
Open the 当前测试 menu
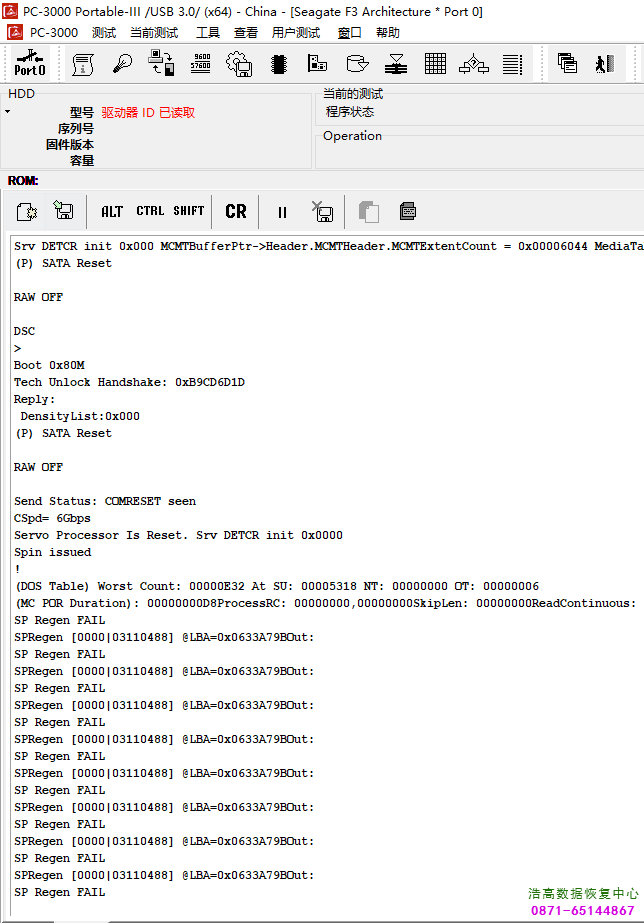tap(154, 32)
